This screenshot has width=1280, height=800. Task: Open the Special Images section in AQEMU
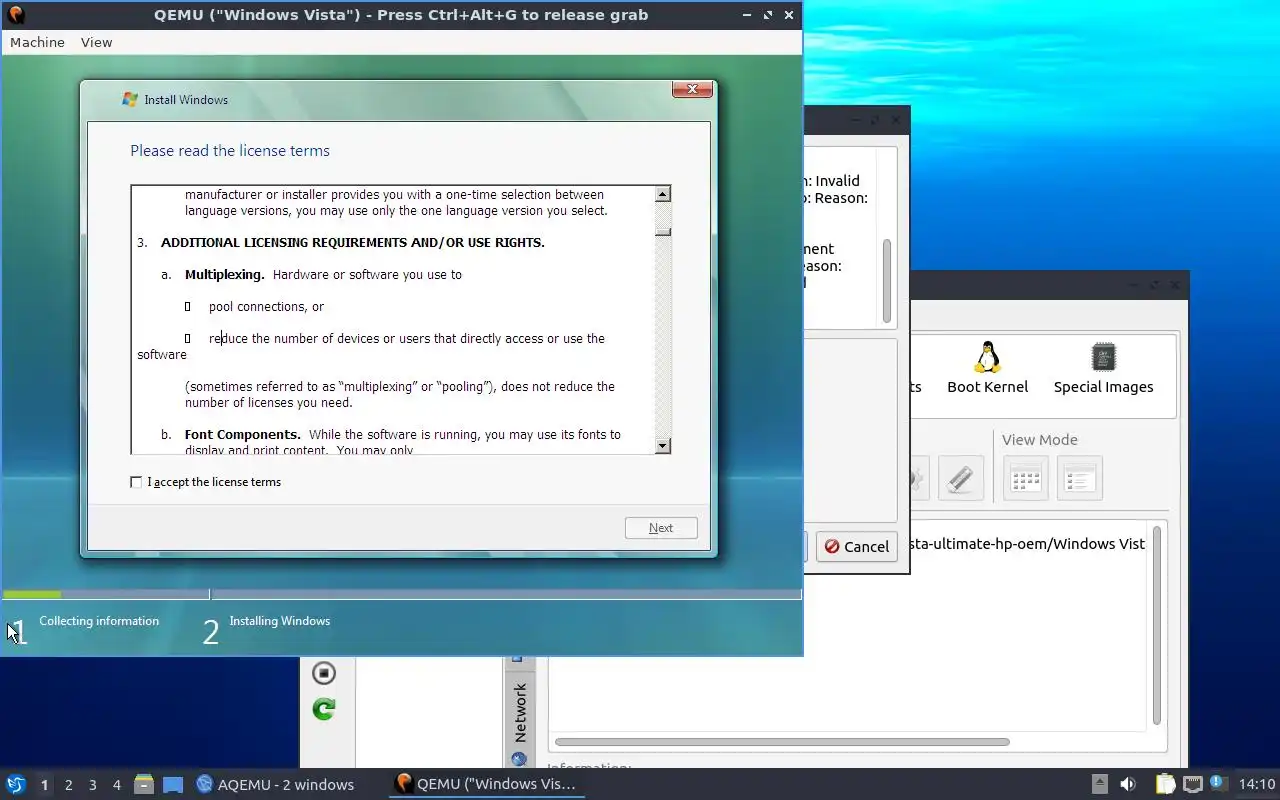[x=1103, y=368]
